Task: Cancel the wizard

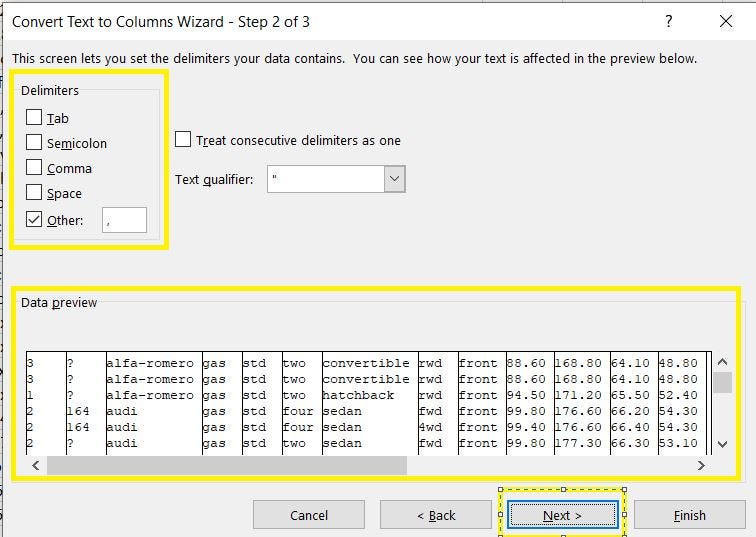Action: (x=309, y=515)
